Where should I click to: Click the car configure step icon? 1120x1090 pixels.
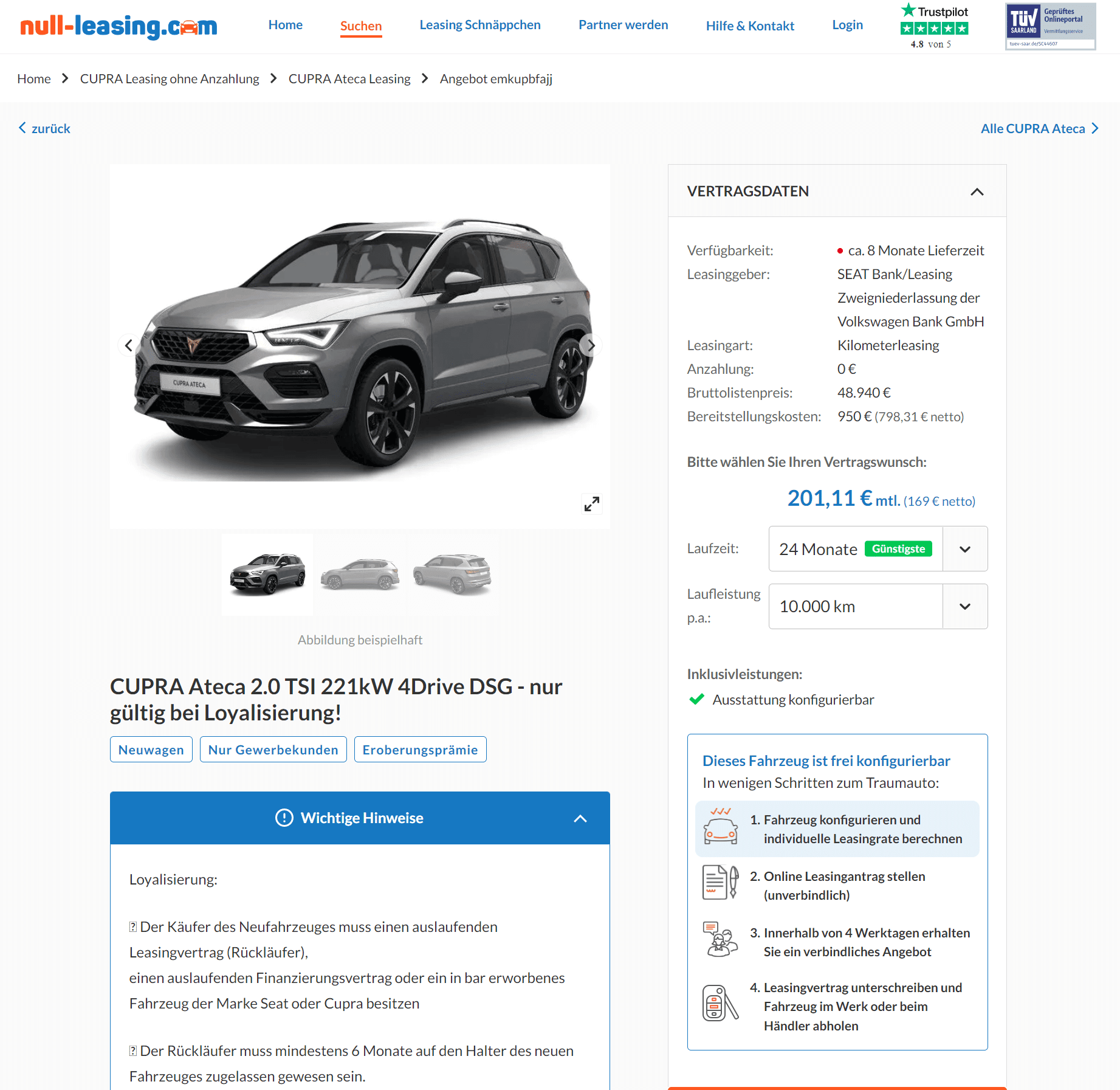click(721, 828)
